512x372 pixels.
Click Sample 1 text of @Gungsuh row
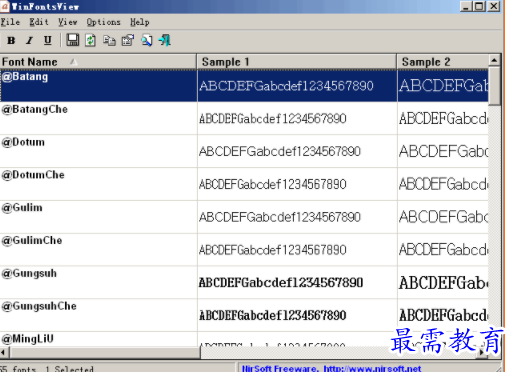point(281,283)
